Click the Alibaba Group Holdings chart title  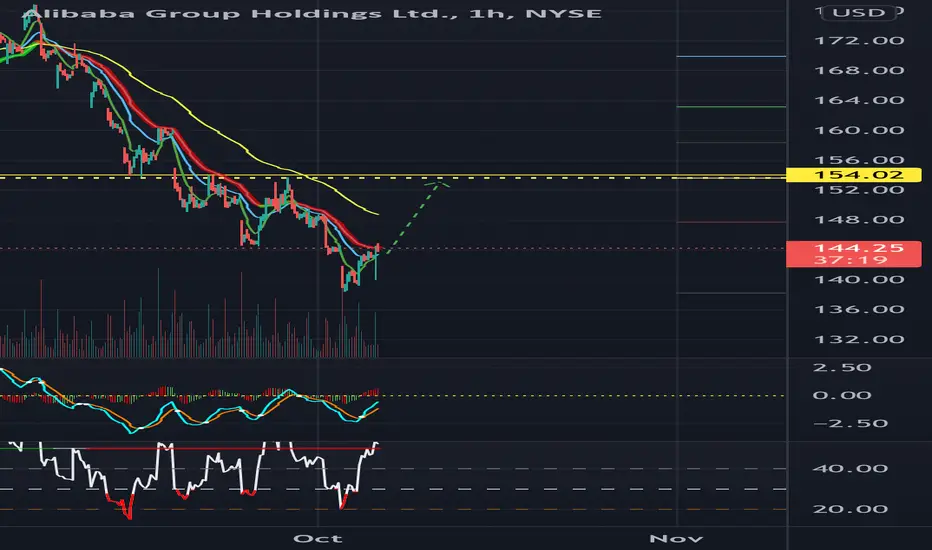314,13
